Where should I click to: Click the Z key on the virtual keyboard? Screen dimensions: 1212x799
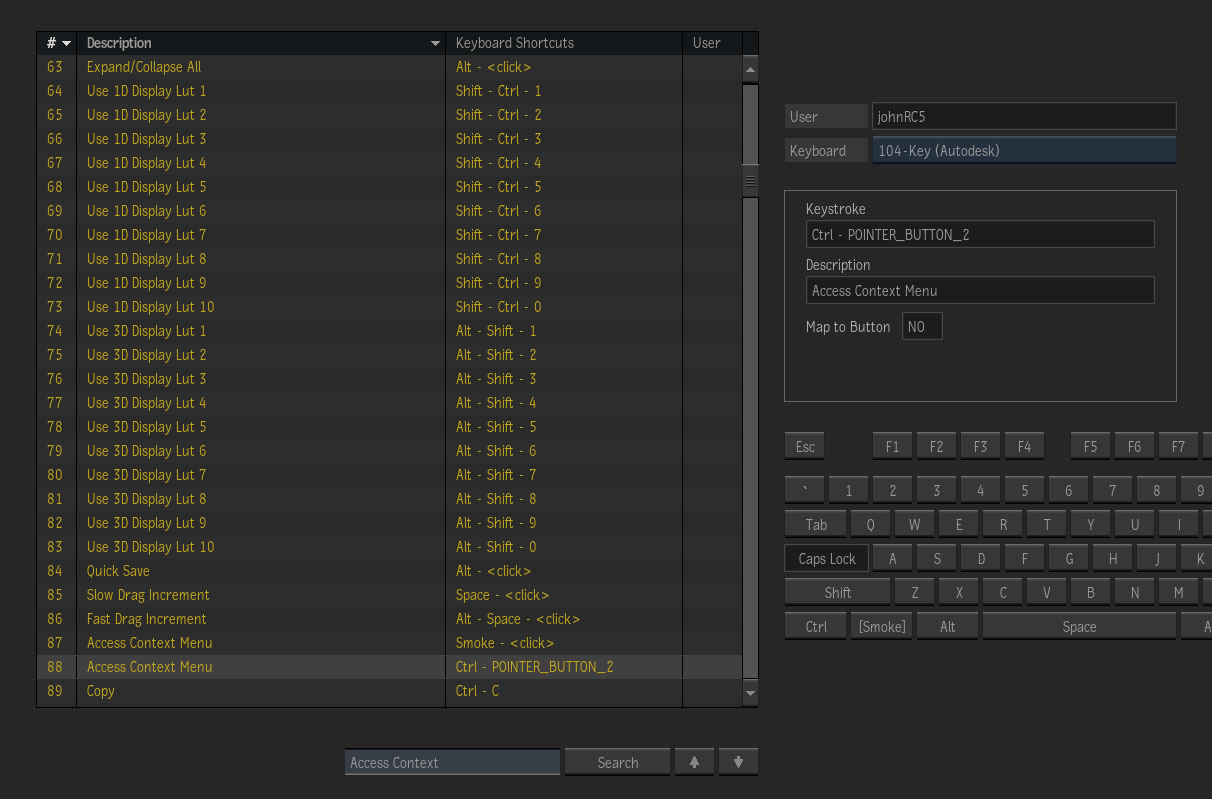coord(914,592)
